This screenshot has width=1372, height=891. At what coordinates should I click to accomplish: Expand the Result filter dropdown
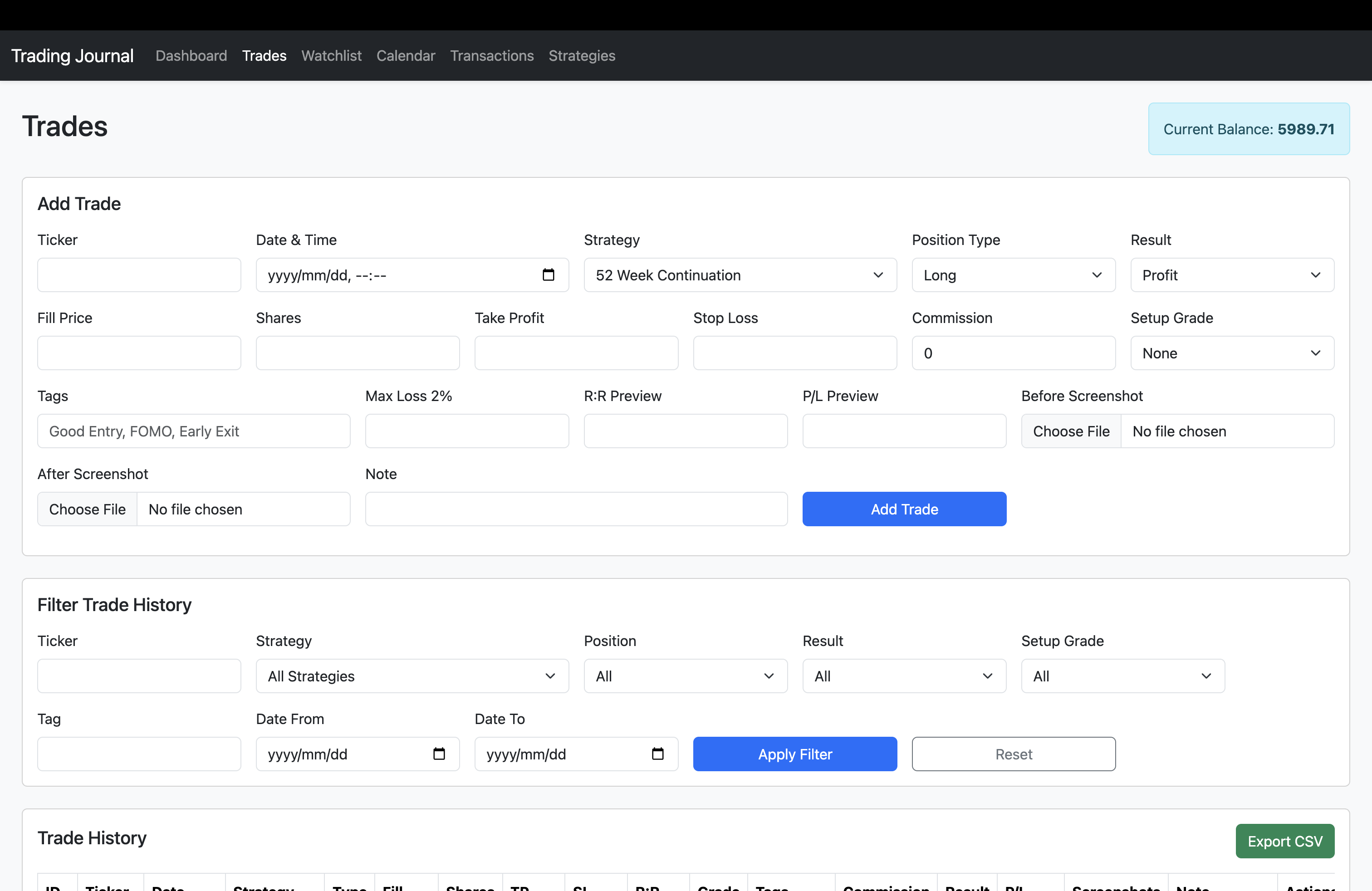click(x=904, y=676)
